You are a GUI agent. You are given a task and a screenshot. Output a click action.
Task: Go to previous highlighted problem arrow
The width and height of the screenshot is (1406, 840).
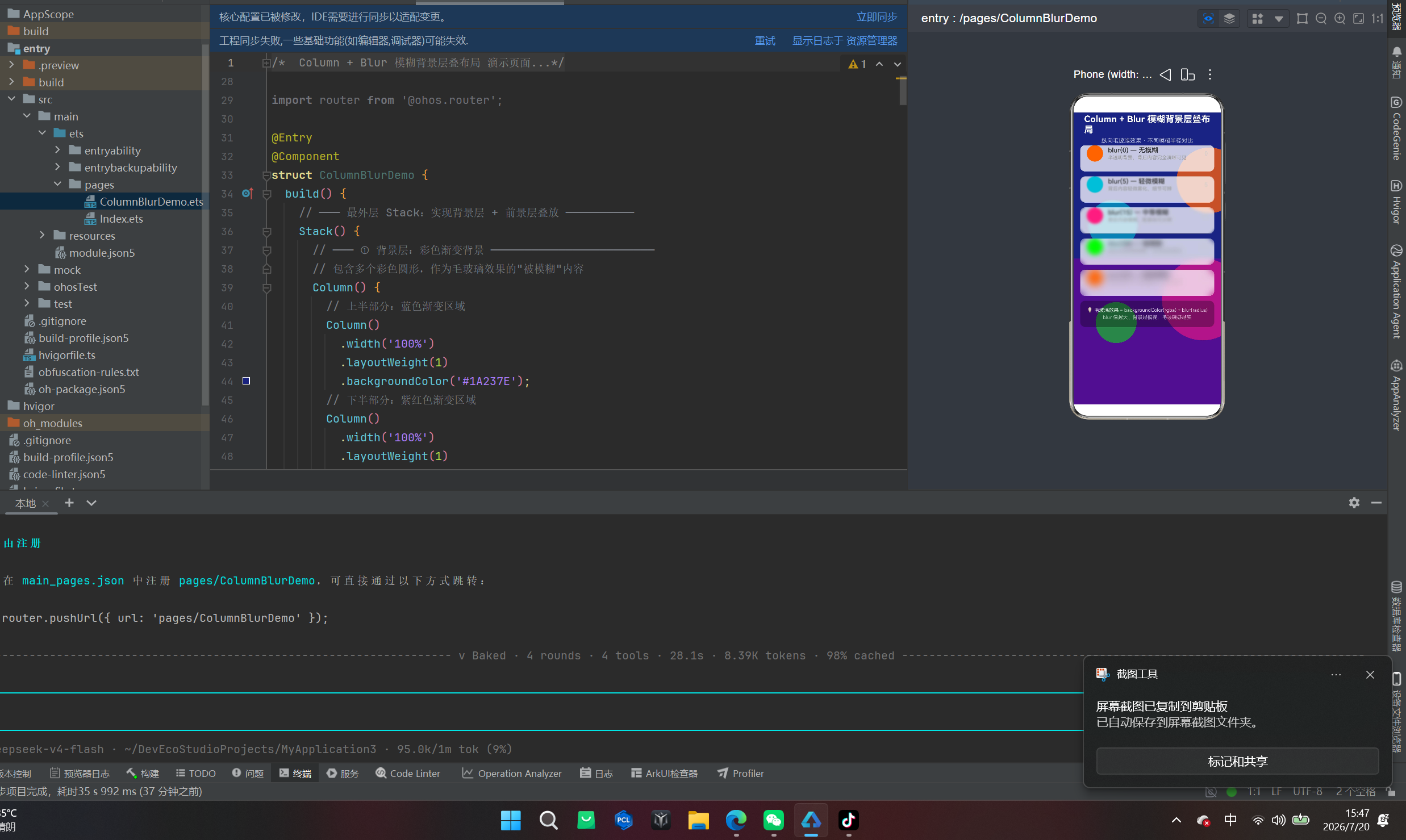tap(879, 64)
